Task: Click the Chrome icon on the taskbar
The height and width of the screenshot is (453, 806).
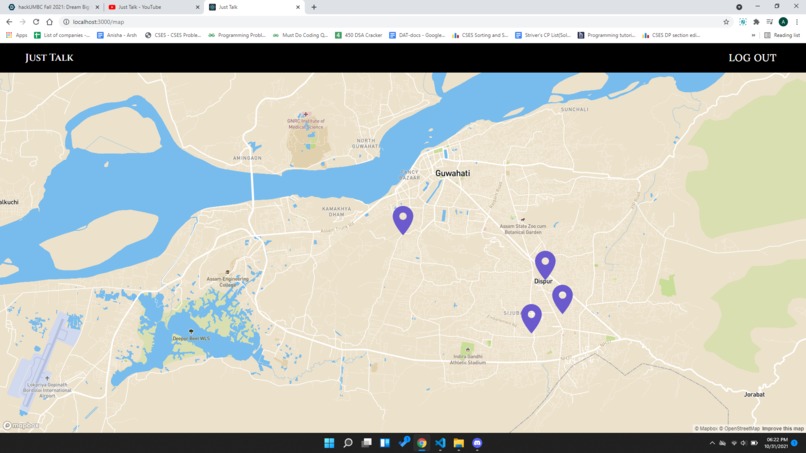Action: point(422,443)
